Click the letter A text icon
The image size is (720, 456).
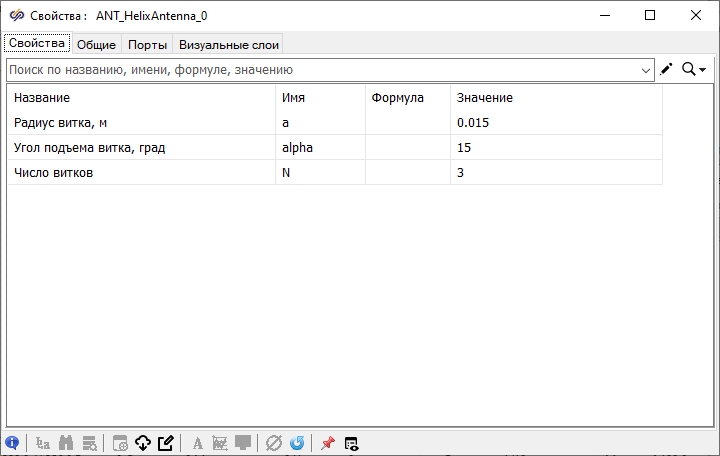click(x=198, y=443)
